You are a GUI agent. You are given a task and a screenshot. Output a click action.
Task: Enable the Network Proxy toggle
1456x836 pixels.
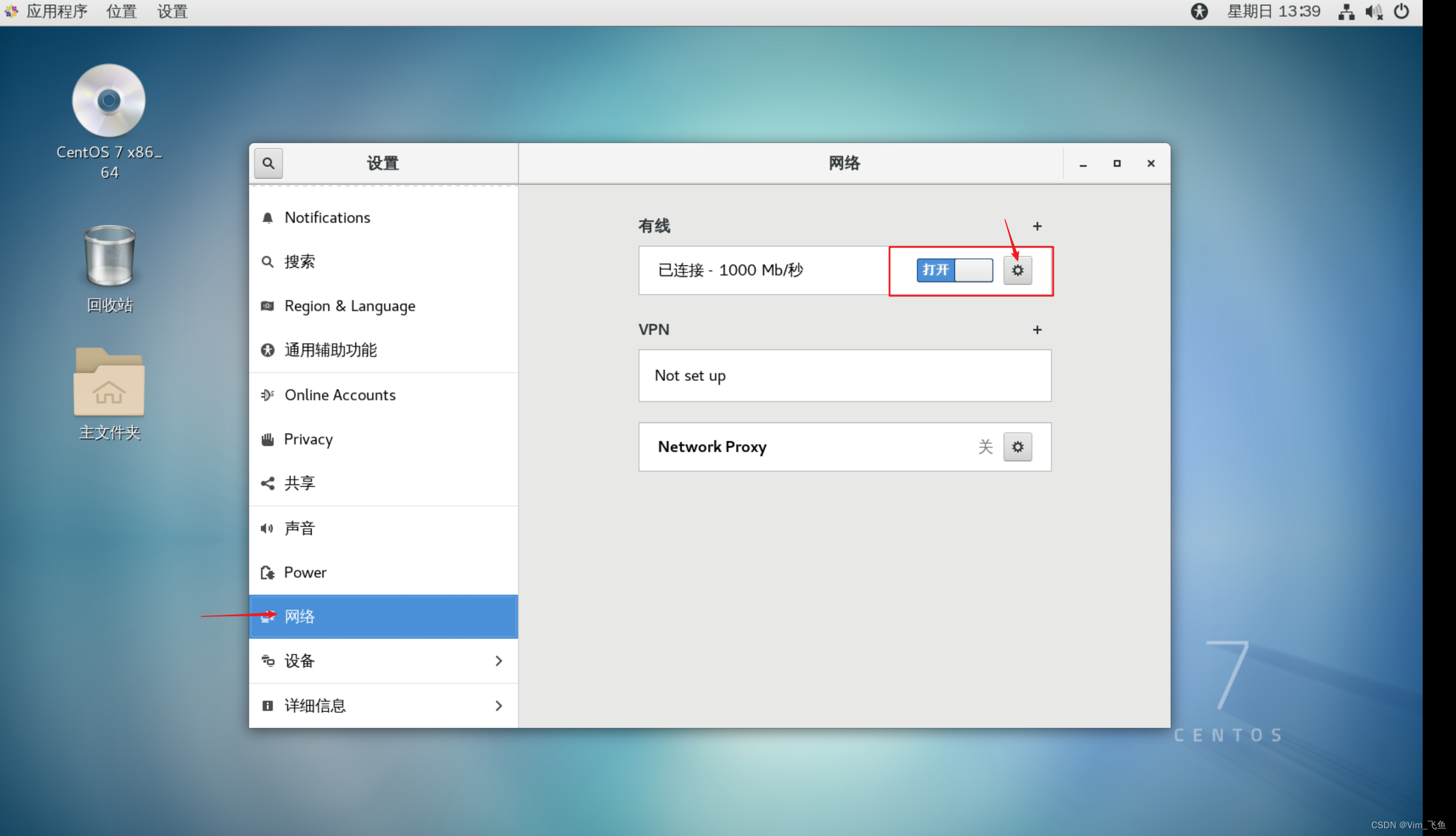[x=985, y=447]
